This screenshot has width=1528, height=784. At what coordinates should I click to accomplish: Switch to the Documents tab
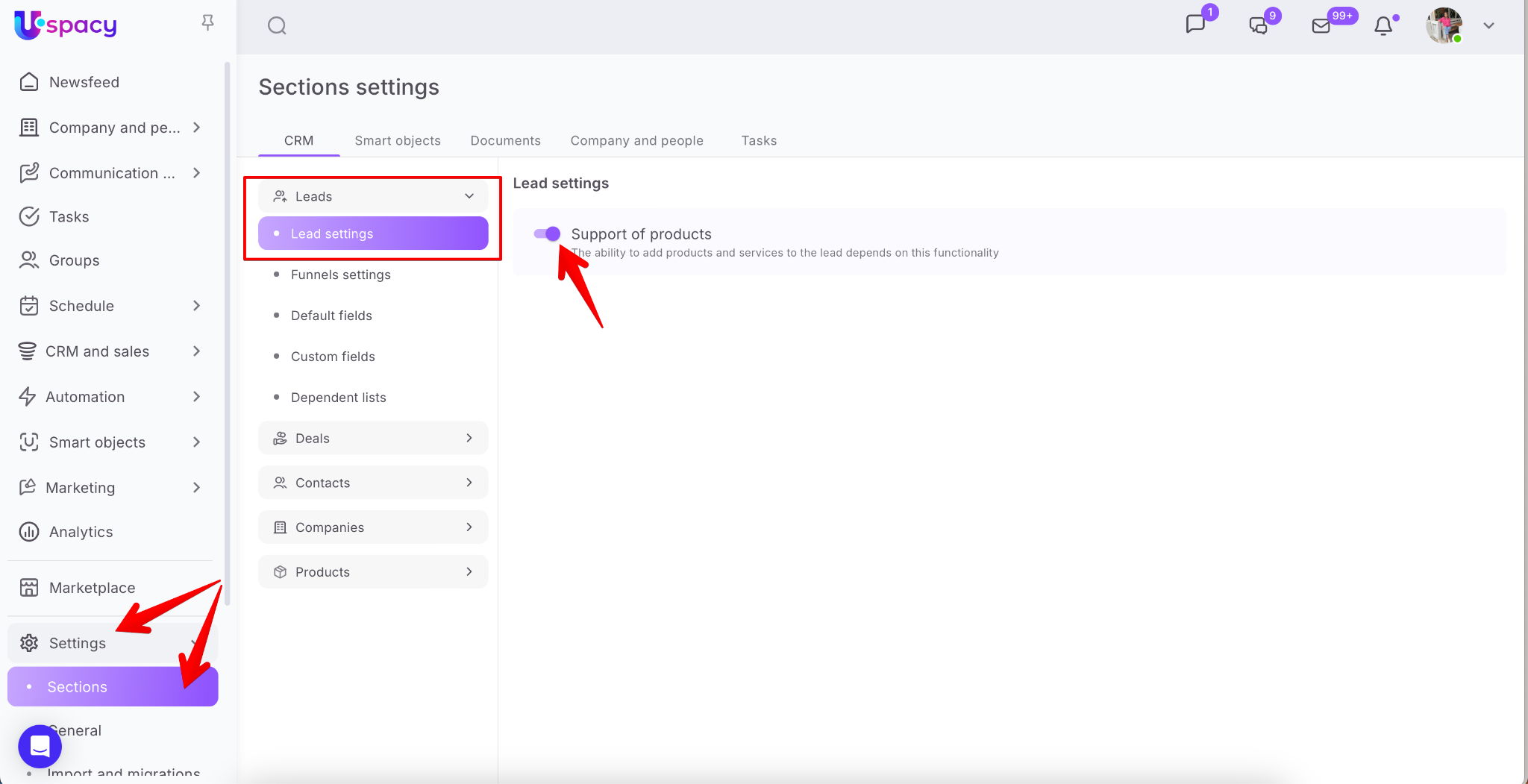[505, 141]
